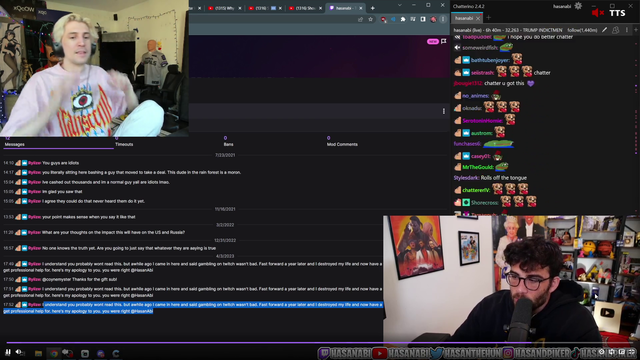Click username Stylesdark in chat
Image resolution: width=640 pixels, height=360 pixels.
pos(466,178)
